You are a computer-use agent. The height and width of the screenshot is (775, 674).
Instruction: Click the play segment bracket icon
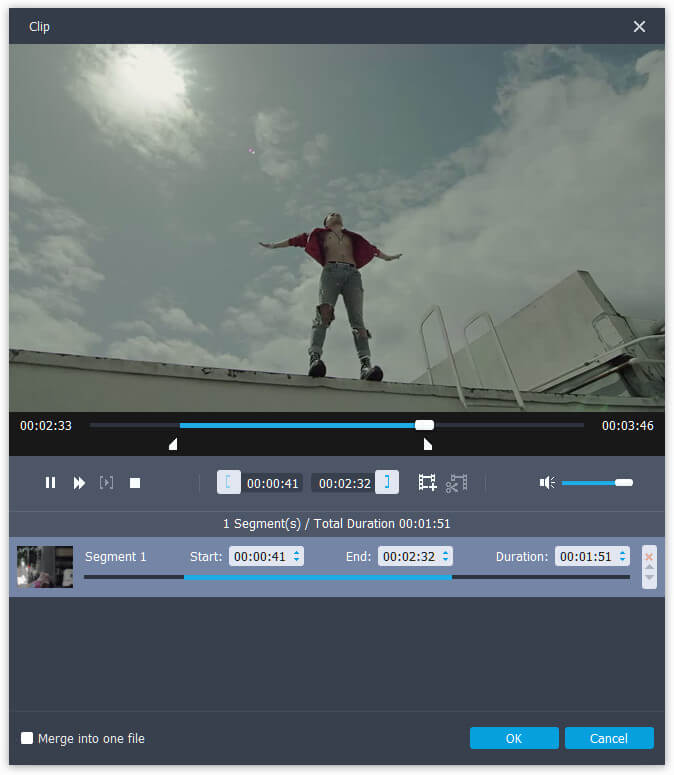tap(106, 483)
